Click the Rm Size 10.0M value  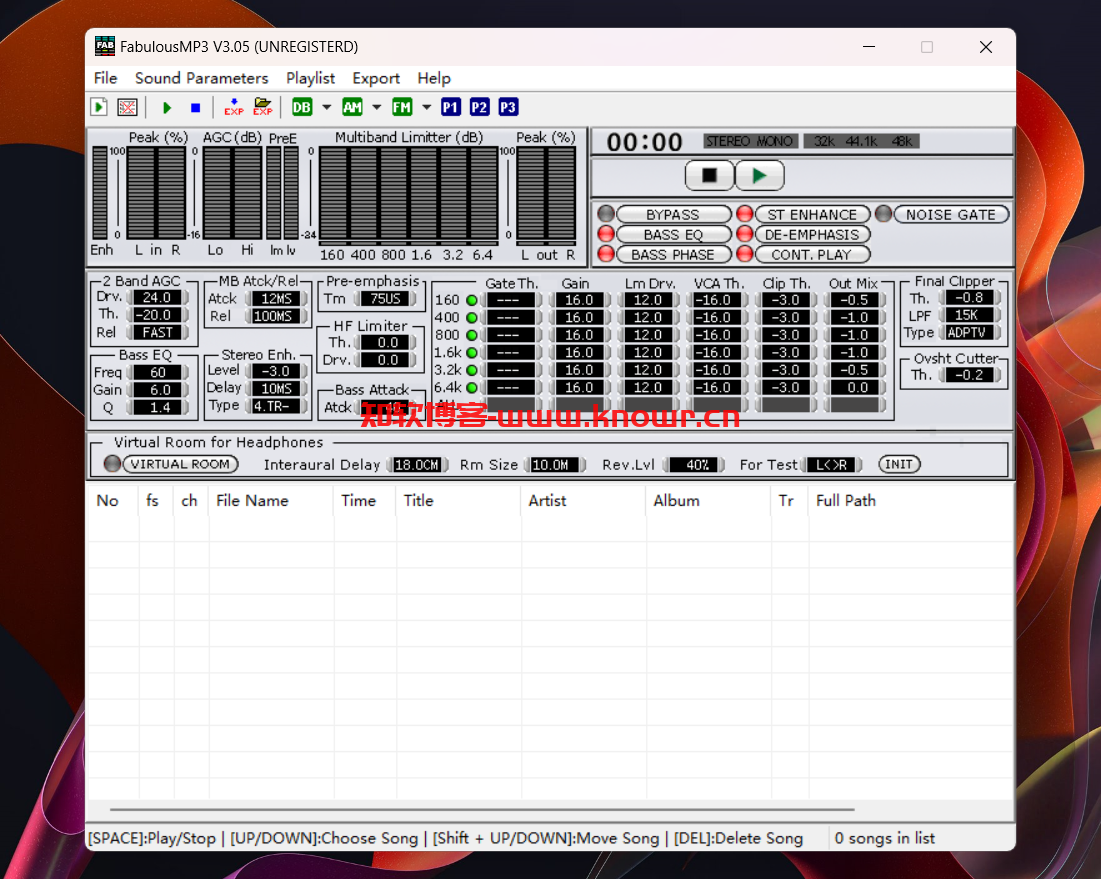click(x=555, y=464)
